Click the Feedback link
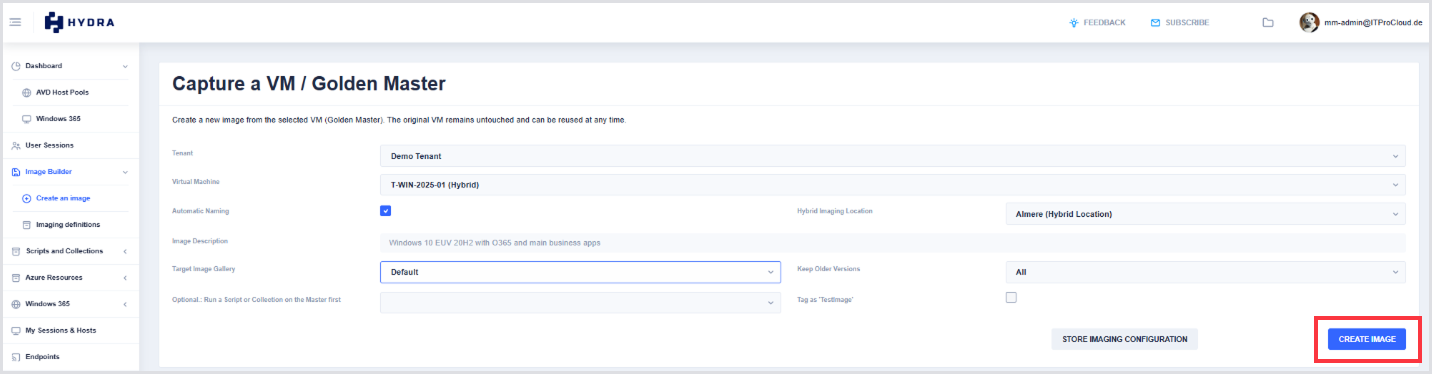 (x=1104, y=22)
